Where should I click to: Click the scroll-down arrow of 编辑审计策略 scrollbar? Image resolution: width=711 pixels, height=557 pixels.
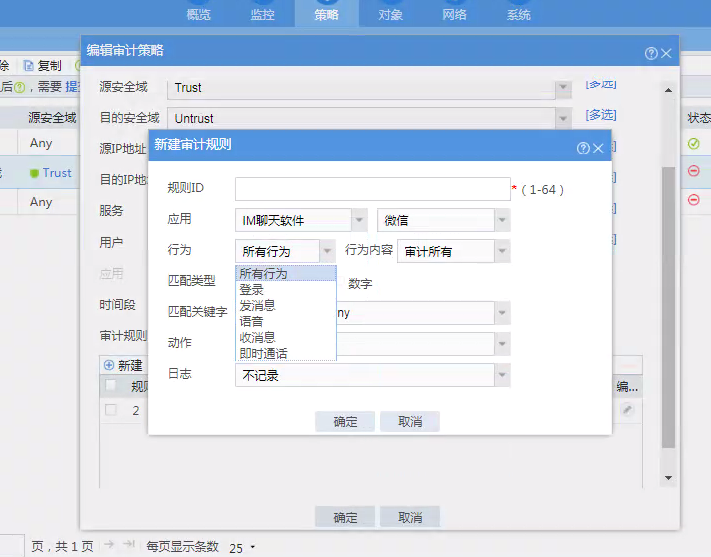[668, 478]
